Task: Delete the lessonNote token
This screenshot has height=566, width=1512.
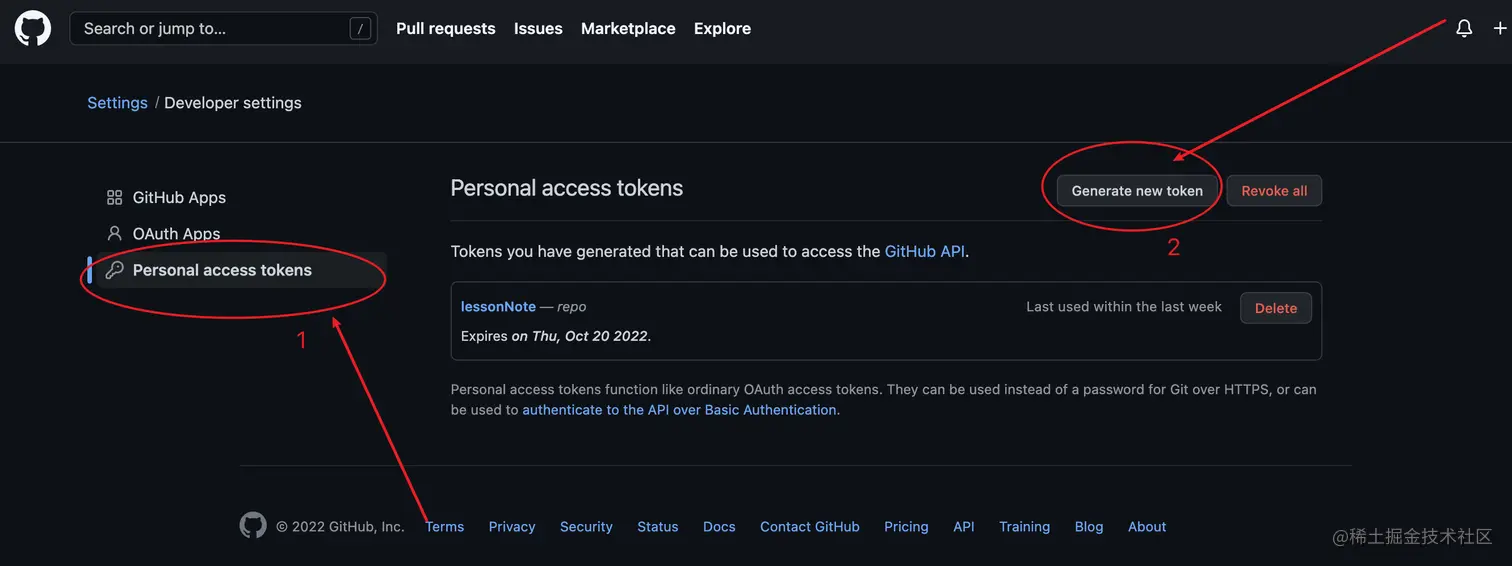Action: click(x=1275, y=308)
